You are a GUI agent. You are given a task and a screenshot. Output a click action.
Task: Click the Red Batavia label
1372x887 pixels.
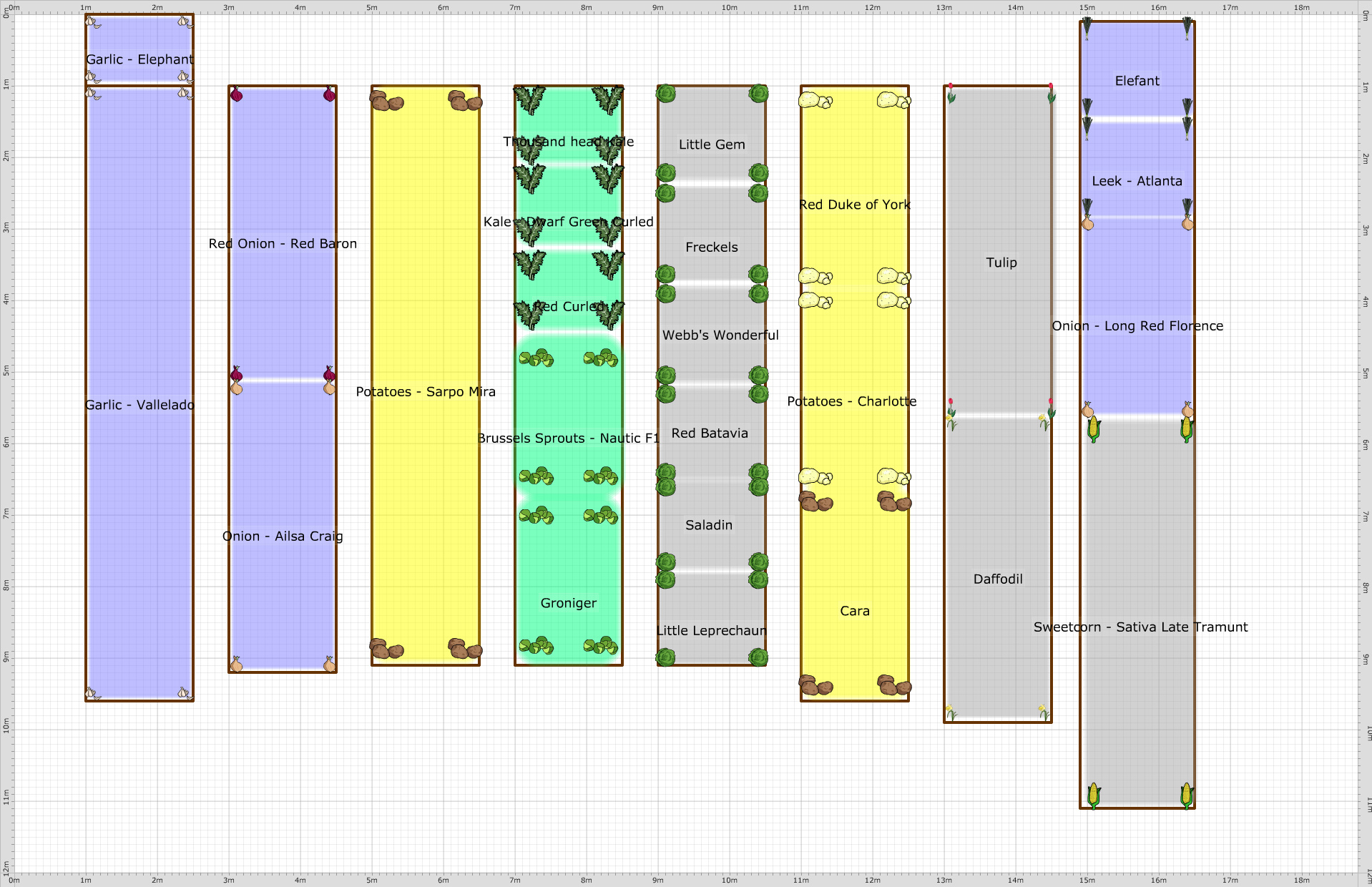[x=710, y=433]
